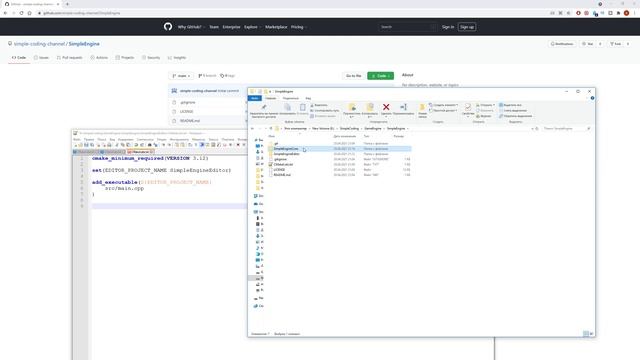The height and width of the screenshot is (360, 640).
Task: Click SimpleCoding in Explorer breadcrumb path
Action: tap(349, 129)
